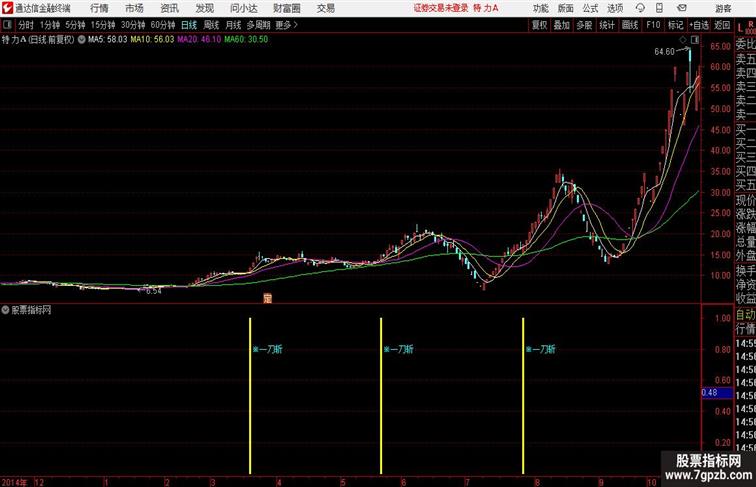Image resolution: width=756 pixels, height=487 pixels.
Task: Click the 统计 statistics toolbar button
Action: [x=607, y=25]
